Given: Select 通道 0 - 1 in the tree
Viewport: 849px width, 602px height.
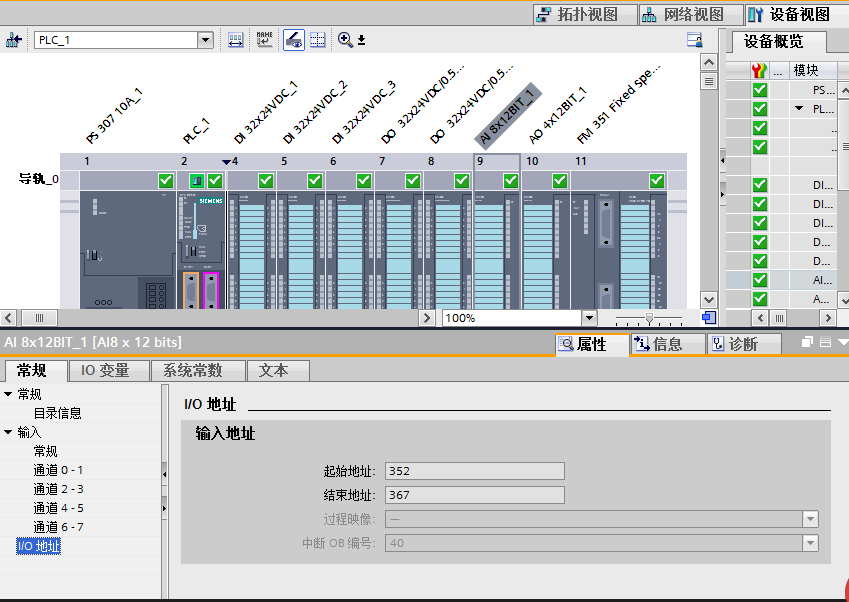Looking at the screenshot, I should pos(58,470).
